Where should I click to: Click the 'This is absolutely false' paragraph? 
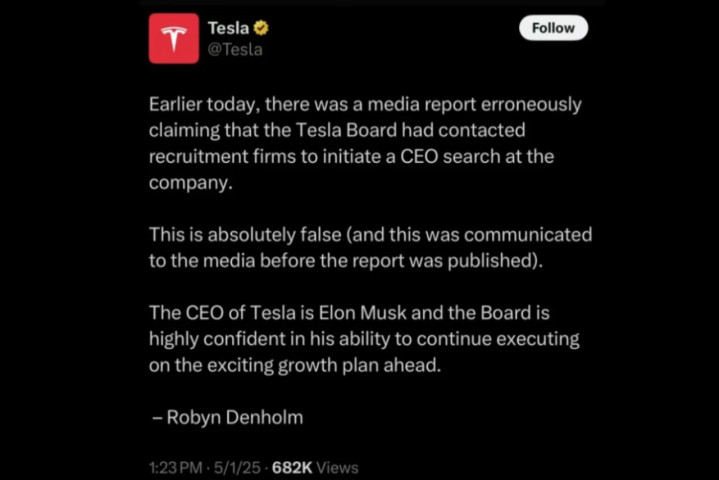click(x=371, y=248)
